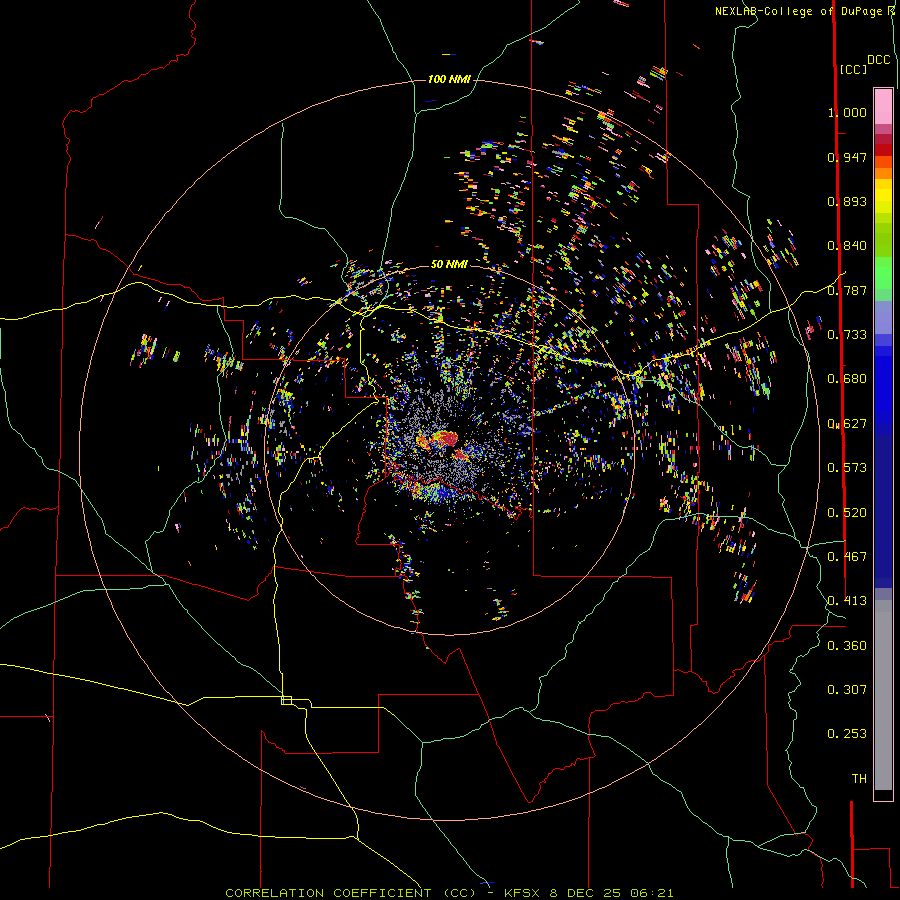
Task: Click the 100 NMI range ring label
Action: click(449, 79)
